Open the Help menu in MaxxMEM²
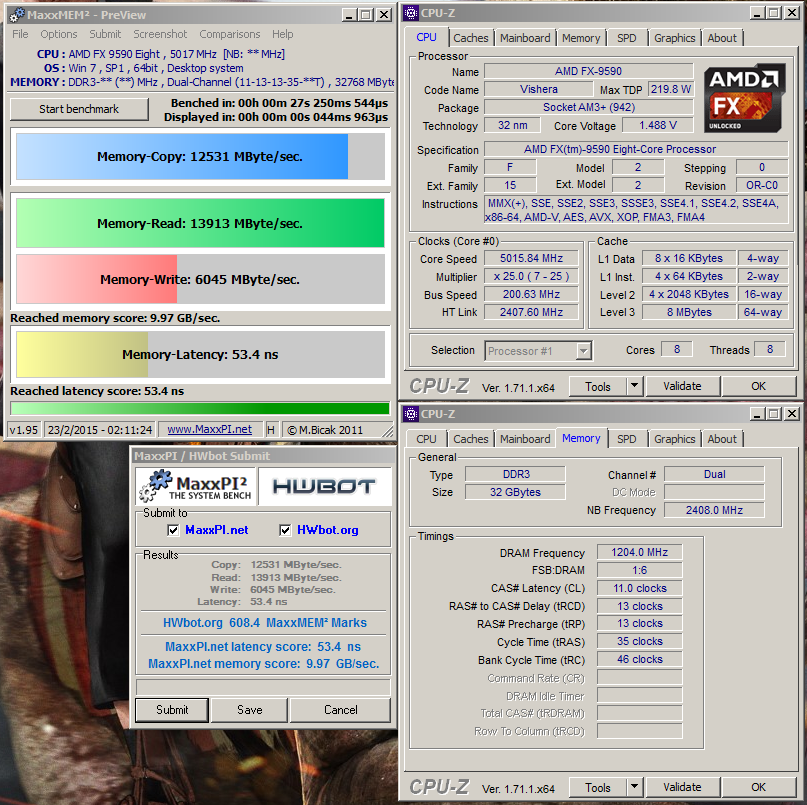Viewport: 807px width, 805px height. (x=283, y=34)
